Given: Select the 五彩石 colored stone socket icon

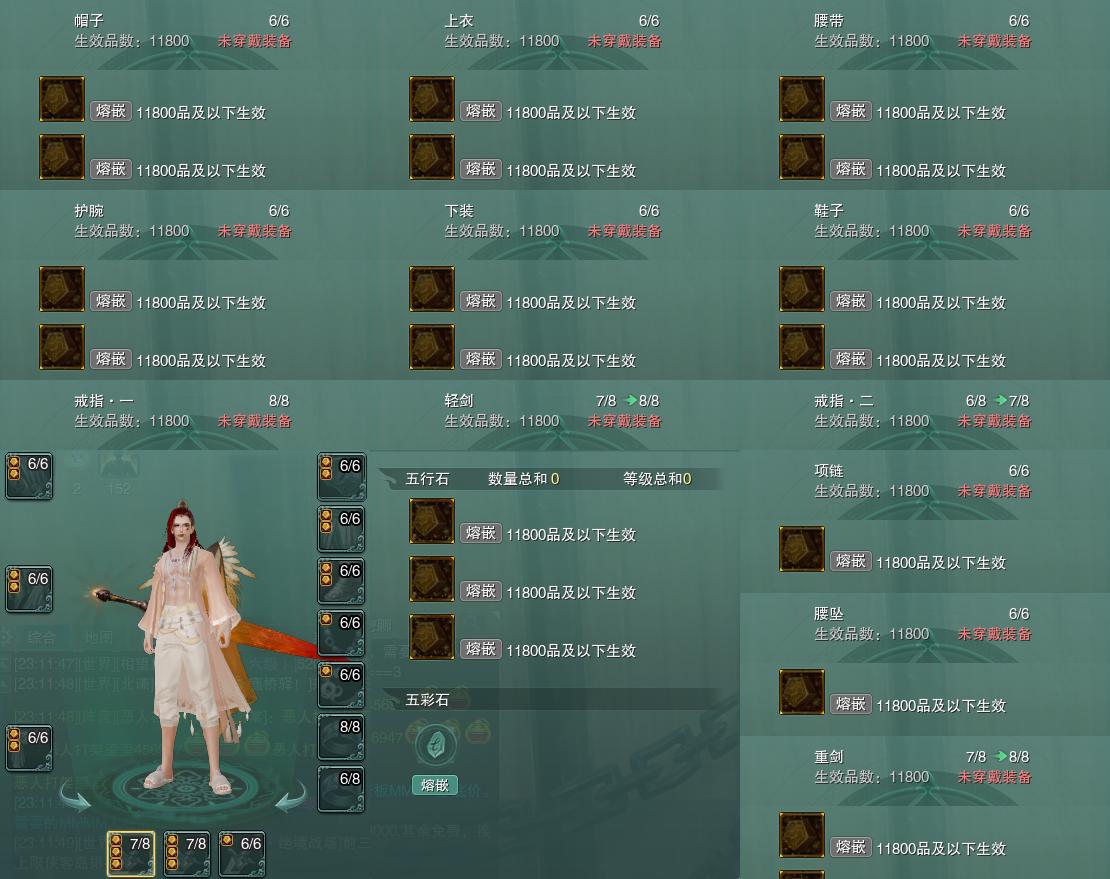Looking at the screenshot, I should (435, 744).
